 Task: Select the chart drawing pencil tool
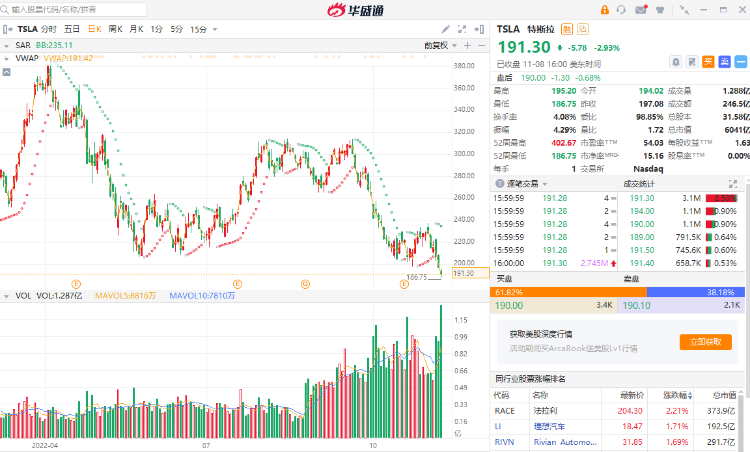click(x=445, y=29)
